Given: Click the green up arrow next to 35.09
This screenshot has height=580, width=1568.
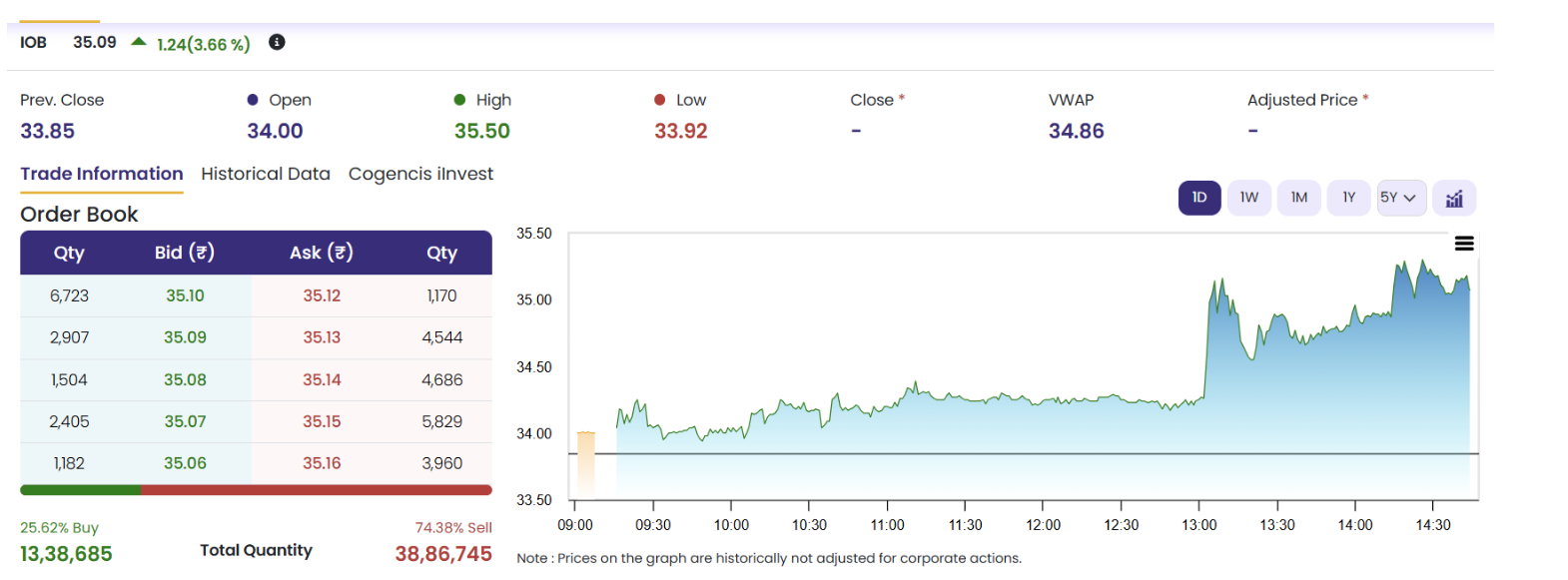Looking at the screenshot, I should [x=139, y=42].
